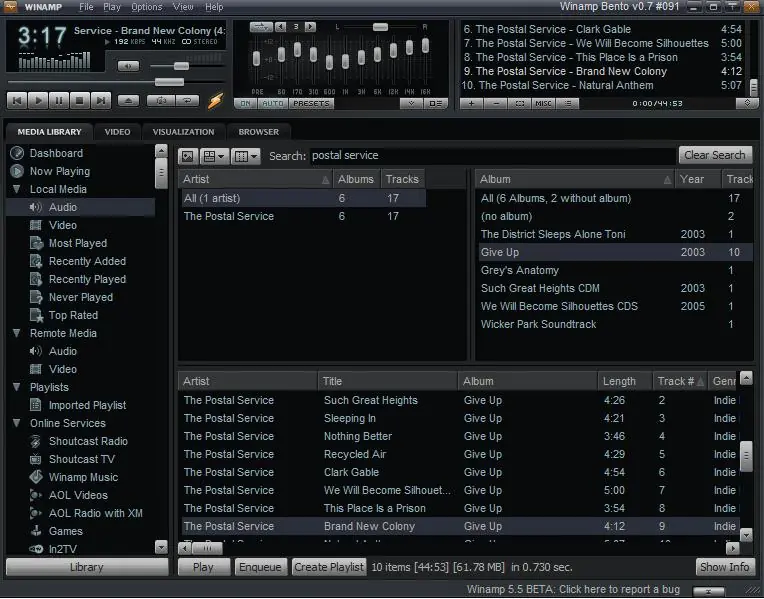Adjust the volume slider
The width and height of the screenshot is (764, 599).
coord(181,66)
